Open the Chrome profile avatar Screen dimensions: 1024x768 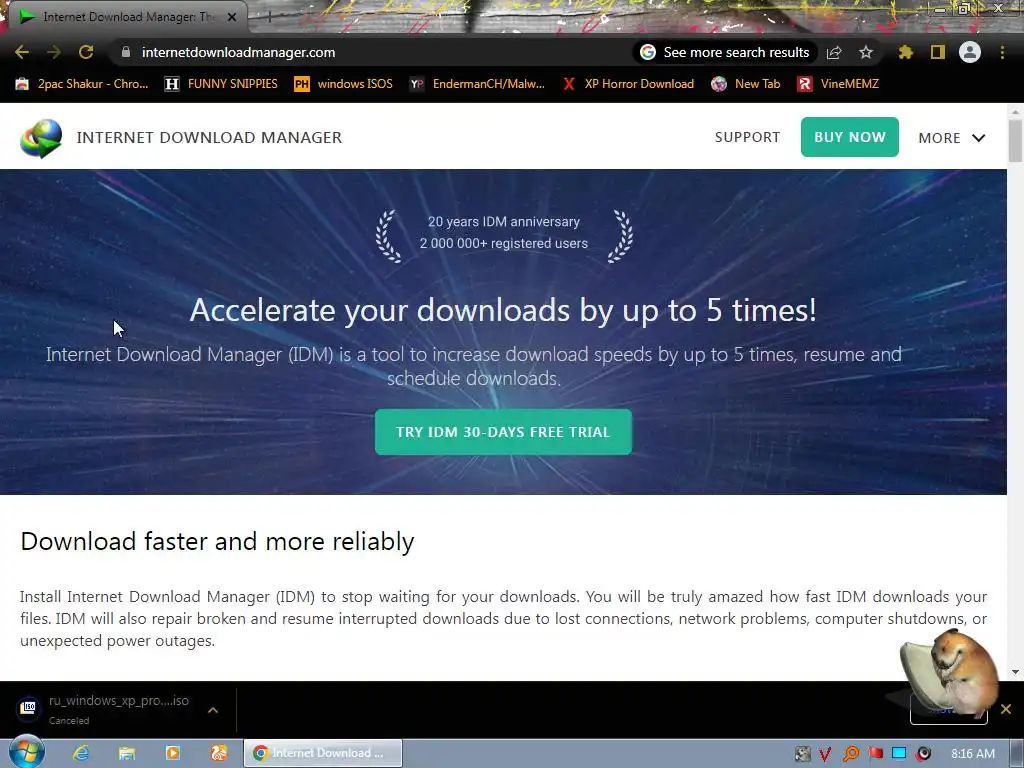(x=970, y=52)
